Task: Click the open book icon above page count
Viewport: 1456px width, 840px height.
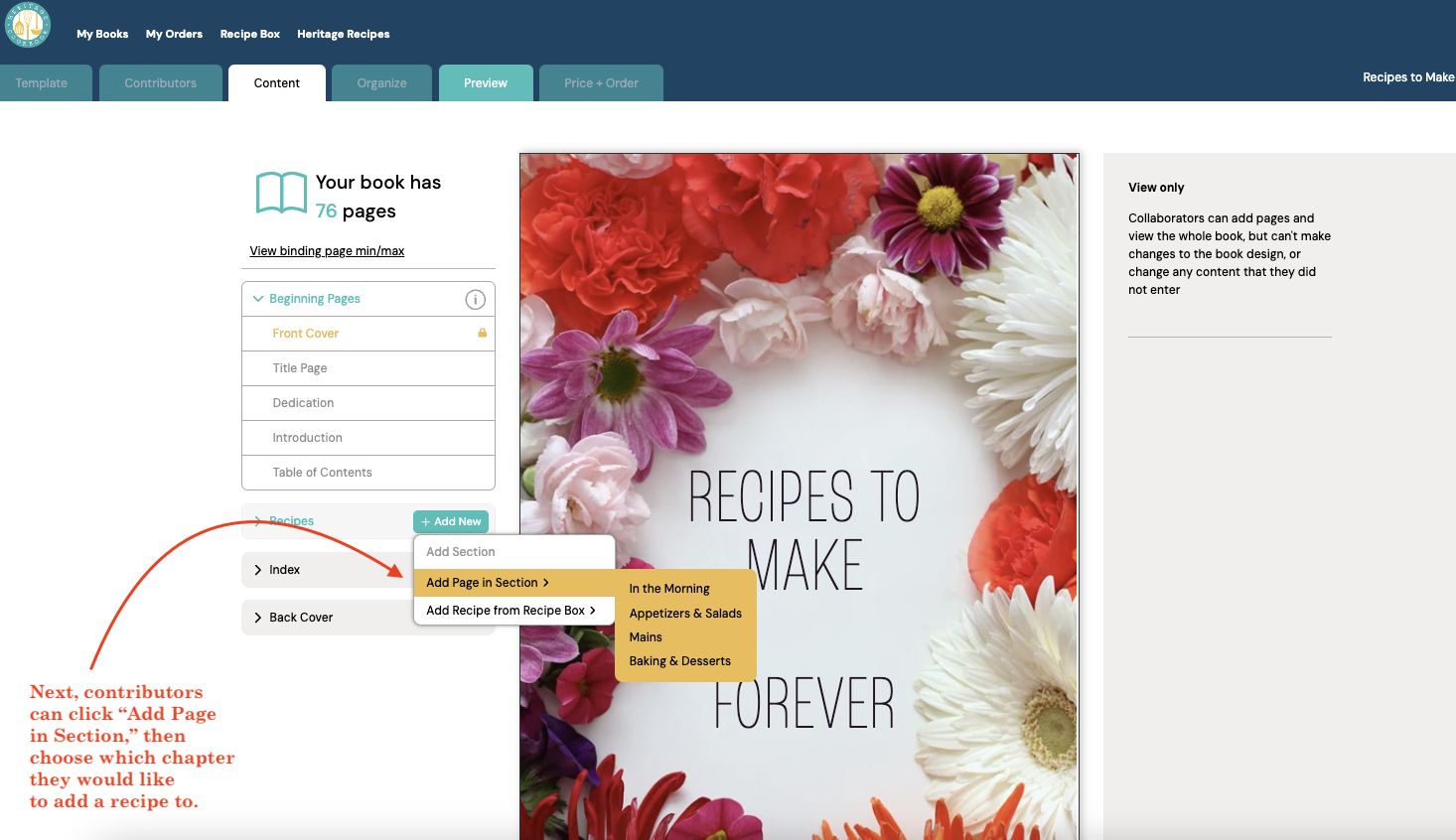Action: point(281,193)
